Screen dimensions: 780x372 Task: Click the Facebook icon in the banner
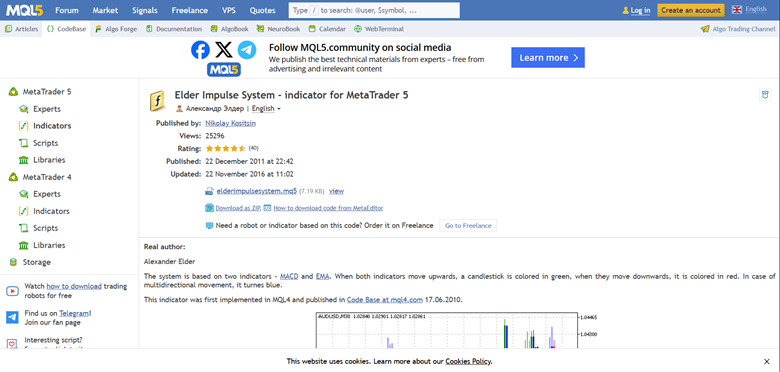[x=200, y=50]
